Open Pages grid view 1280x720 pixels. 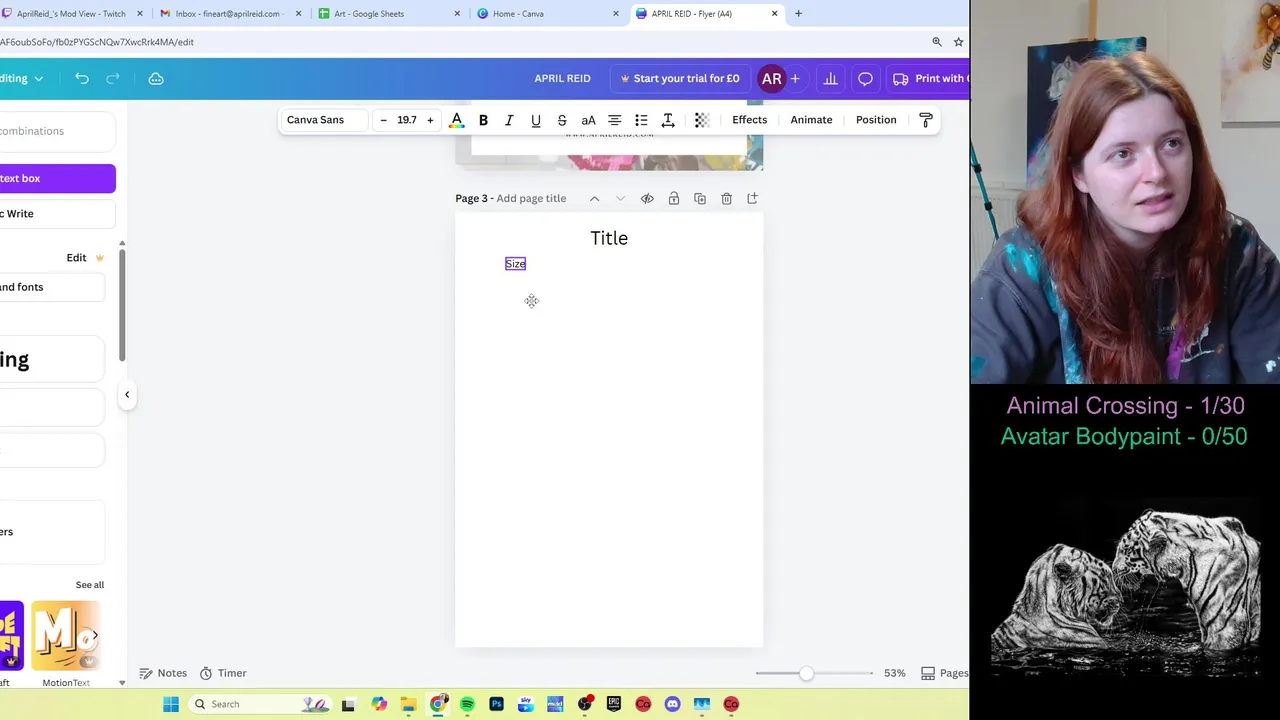point(944,673)
